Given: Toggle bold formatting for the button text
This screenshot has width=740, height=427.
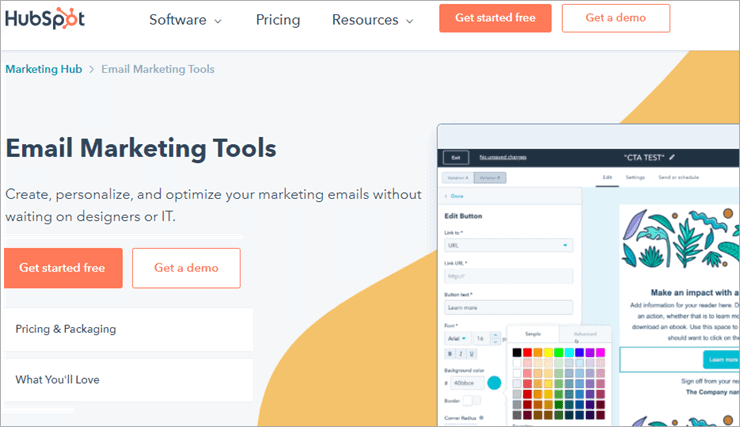Looking at the screenshot, I should (x=449, y=353).
